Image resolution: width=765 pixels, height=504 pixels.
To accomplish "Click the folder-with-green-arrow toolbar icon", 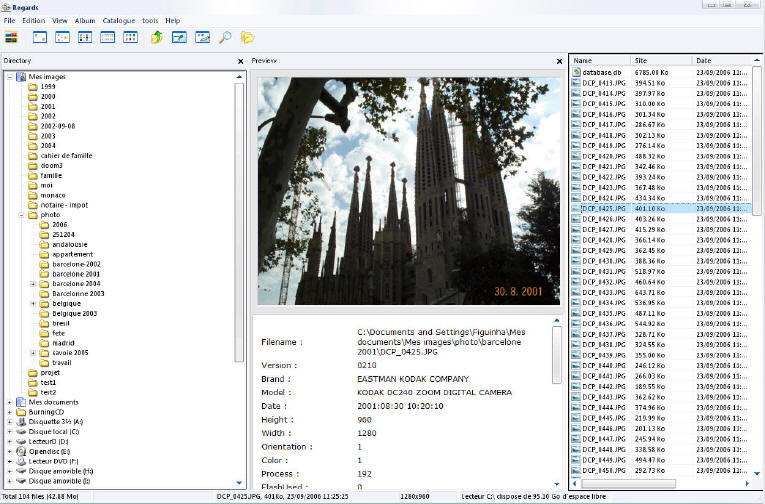I will pos(156,38).
